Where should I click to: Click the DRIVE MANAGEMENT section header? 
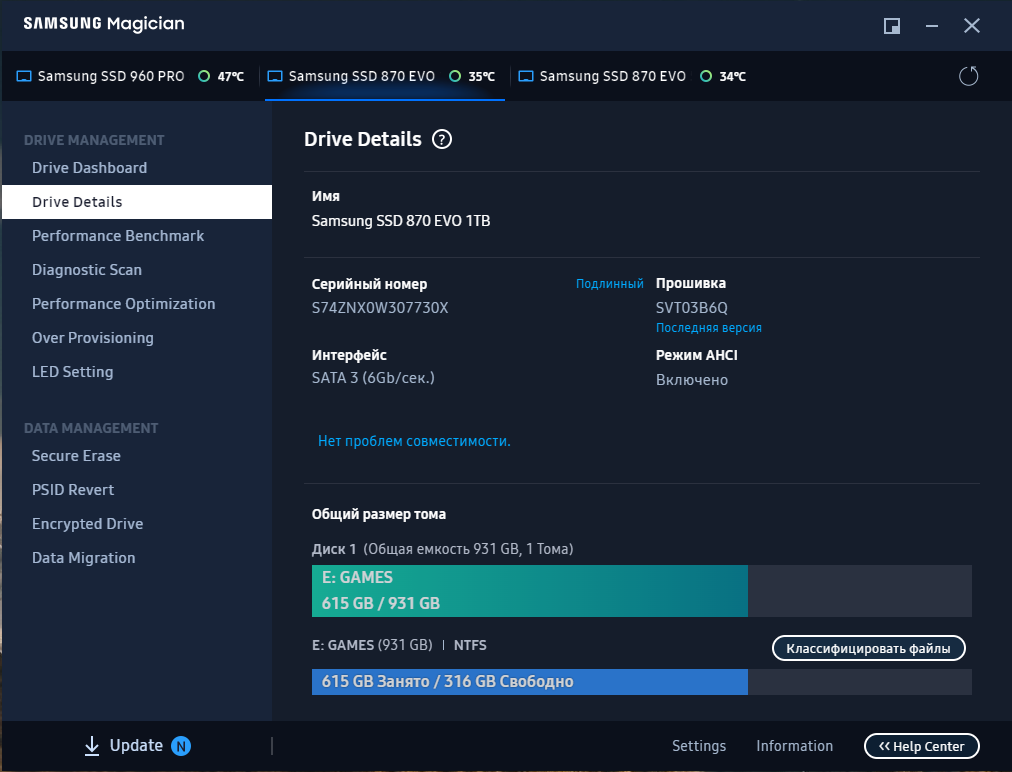pyautogui.click(x=94, y=140)
